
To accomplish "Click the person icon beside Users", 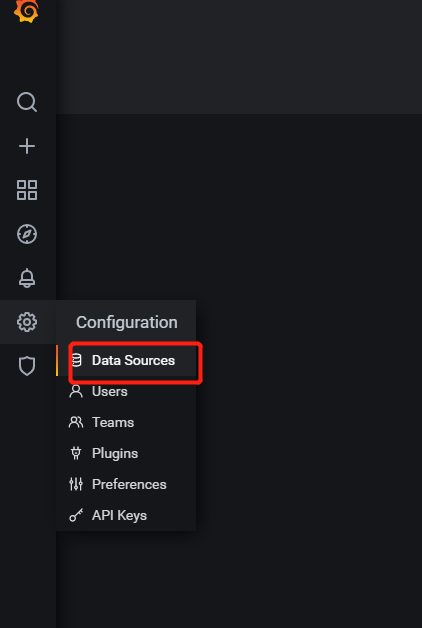I will (76, 391).
